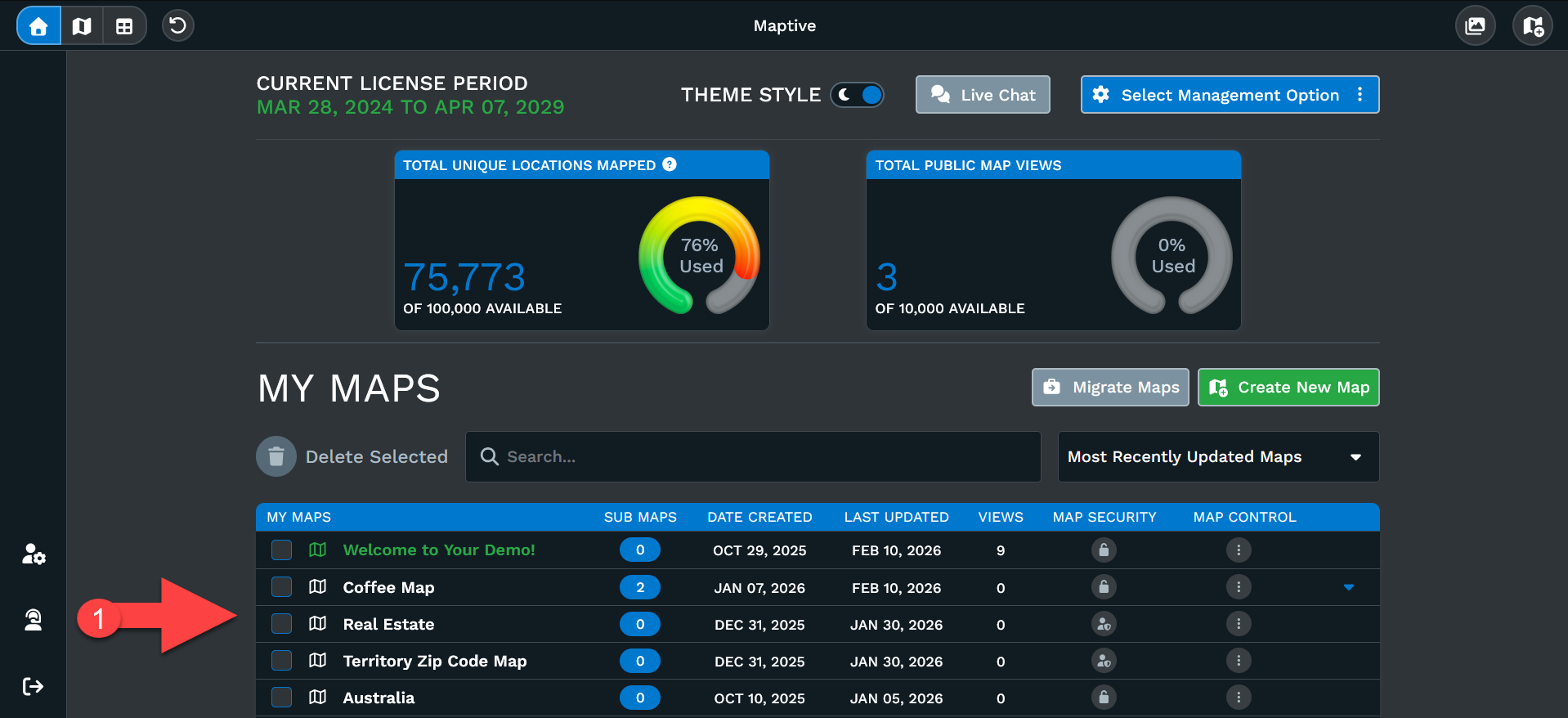Open the Home dashboard icon
The width and height of the screenshot is (1568, 718).
pos(38,25)
